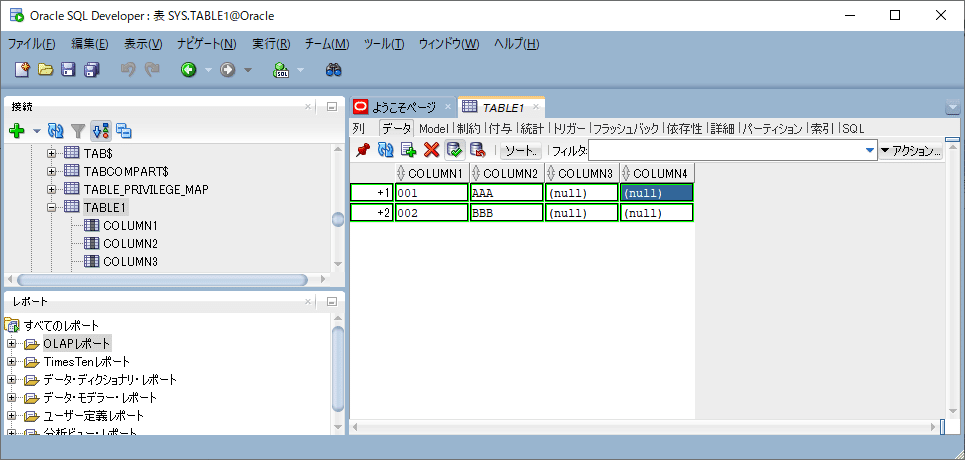Click into the フィルタ input field

[x=726, y=150]
